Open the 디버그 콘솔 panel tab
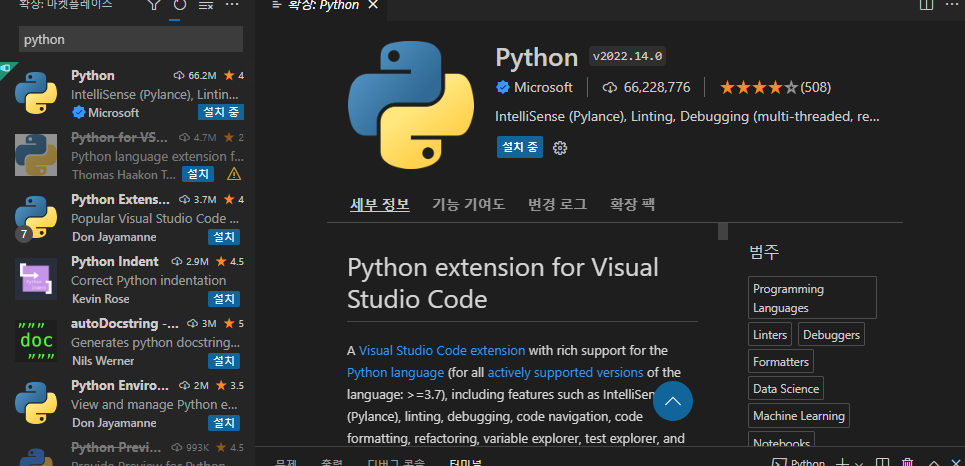 tap(396, 462)
